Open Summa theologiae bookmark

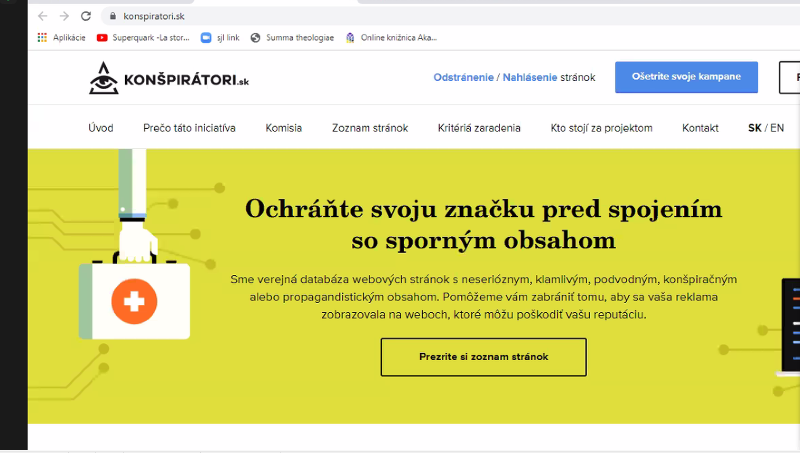292,38
